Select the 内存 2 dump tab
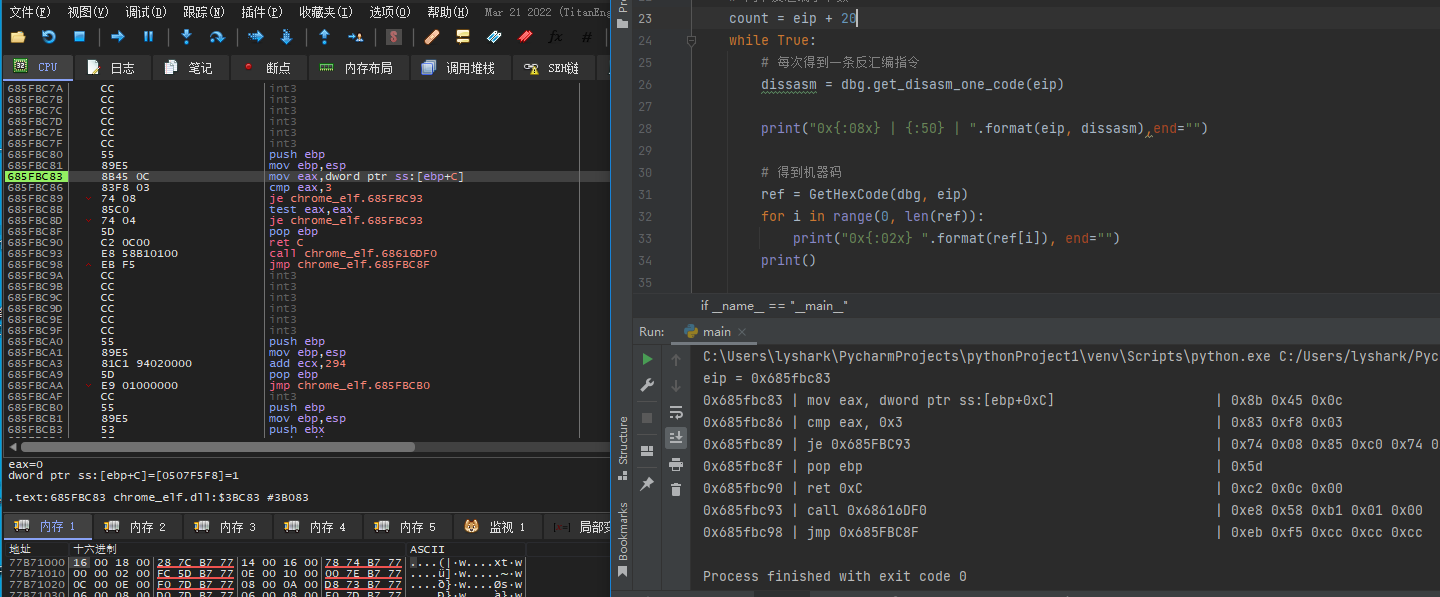The image size is (1440, 597). (x=138, y=527)
